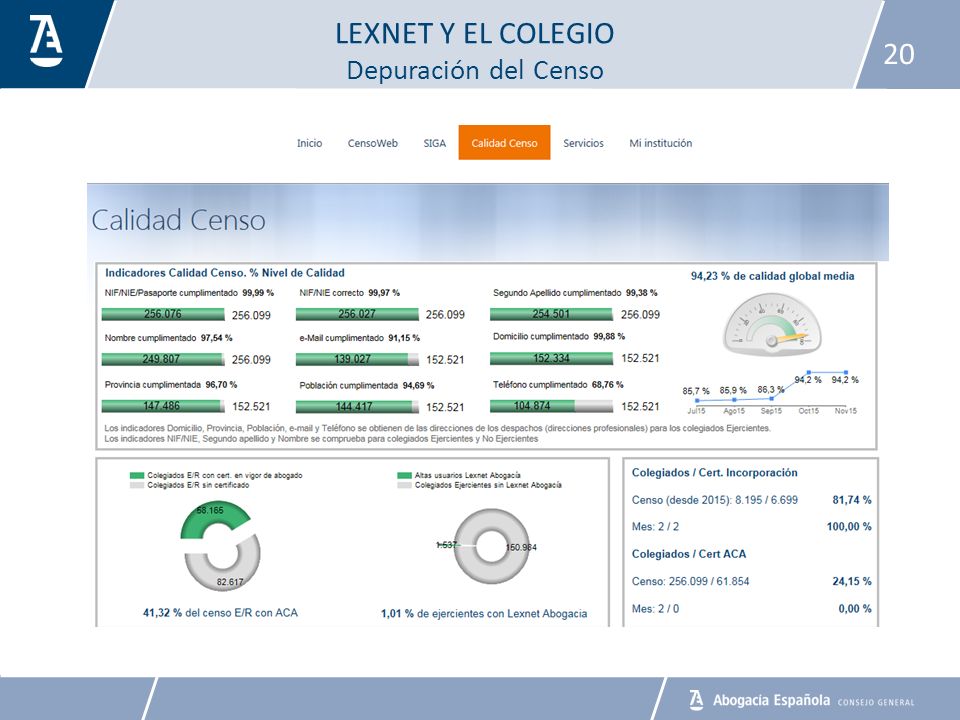Image resolution: width=960 pixels, height=720 pixels.
Task: Click the Teléfono progress bar showing 104.874
Action: [x=551, y=406]
